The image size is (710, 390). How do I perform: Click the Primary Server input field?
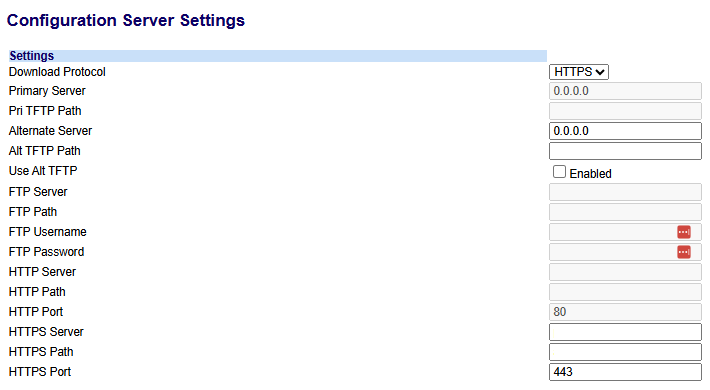point(625,91)
